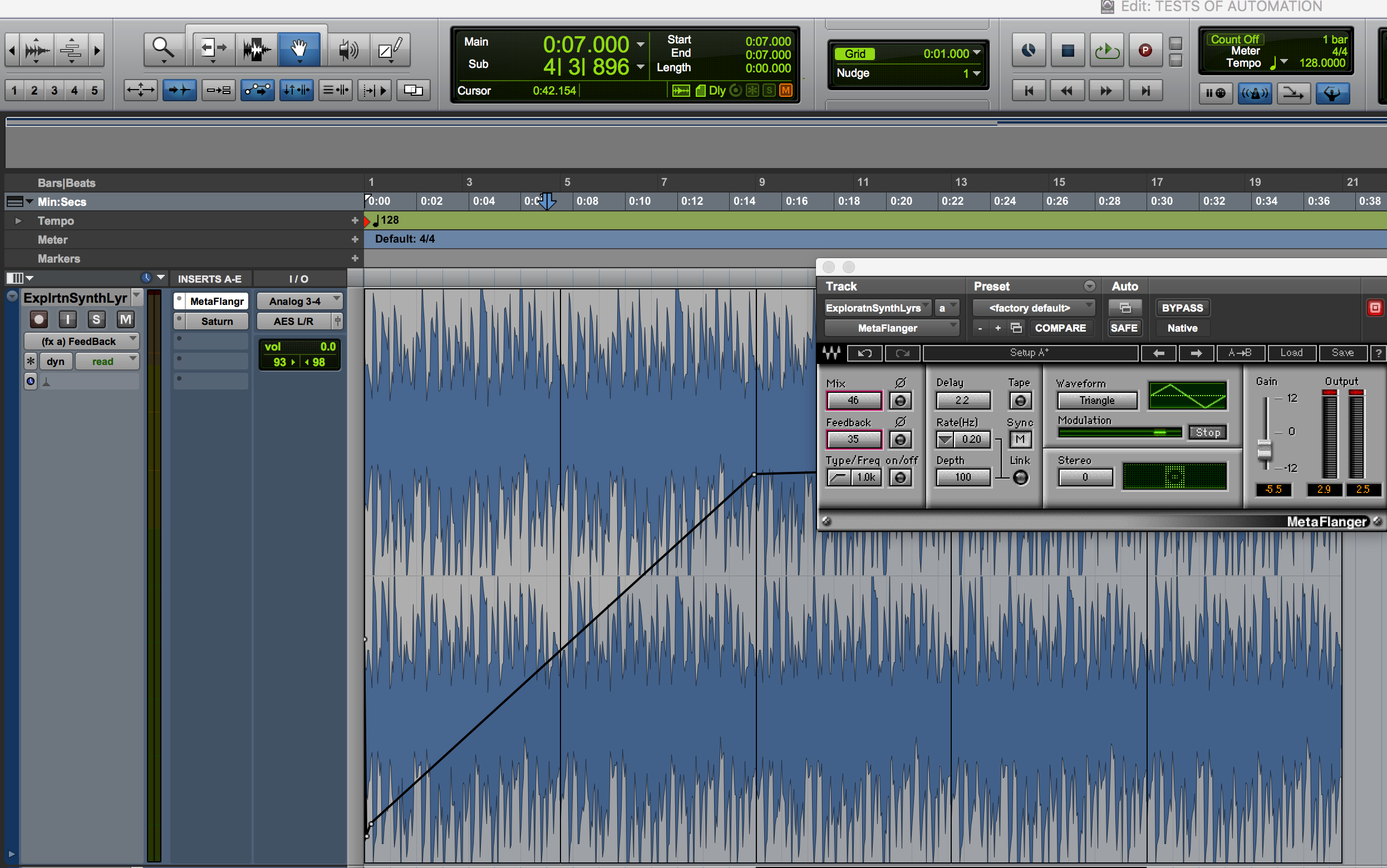Click the Play transport button
Screen dimensions: 1387x868
(1106, 51)
